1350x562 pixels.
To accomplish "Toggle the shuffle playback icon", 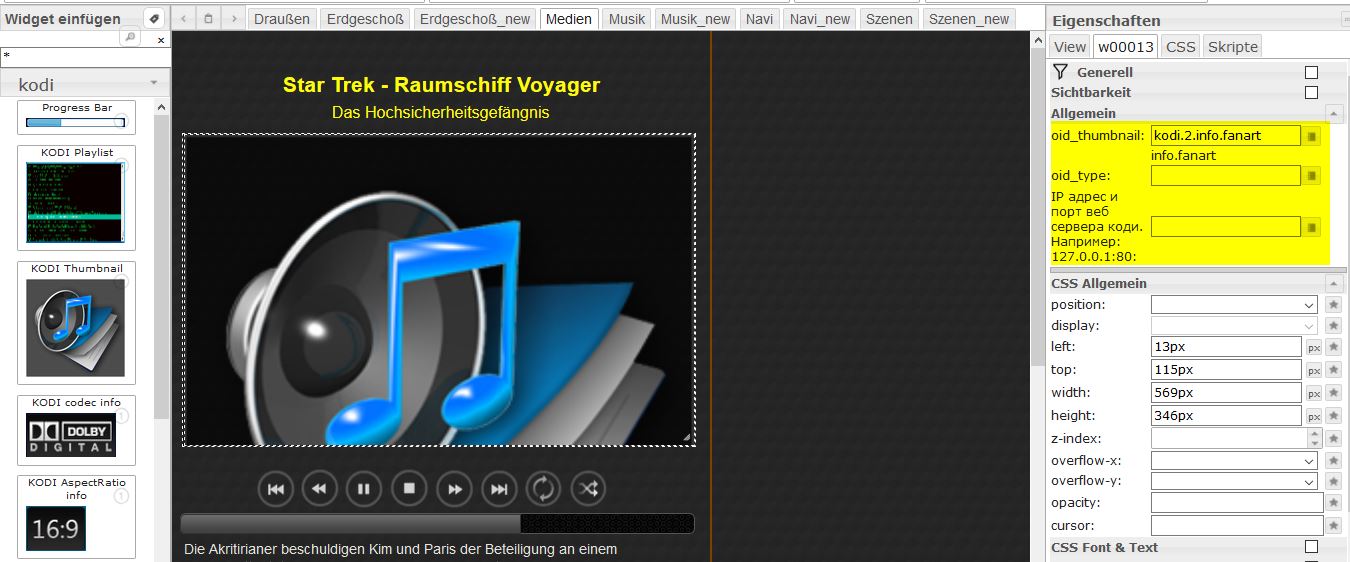I will coord(588,489).
